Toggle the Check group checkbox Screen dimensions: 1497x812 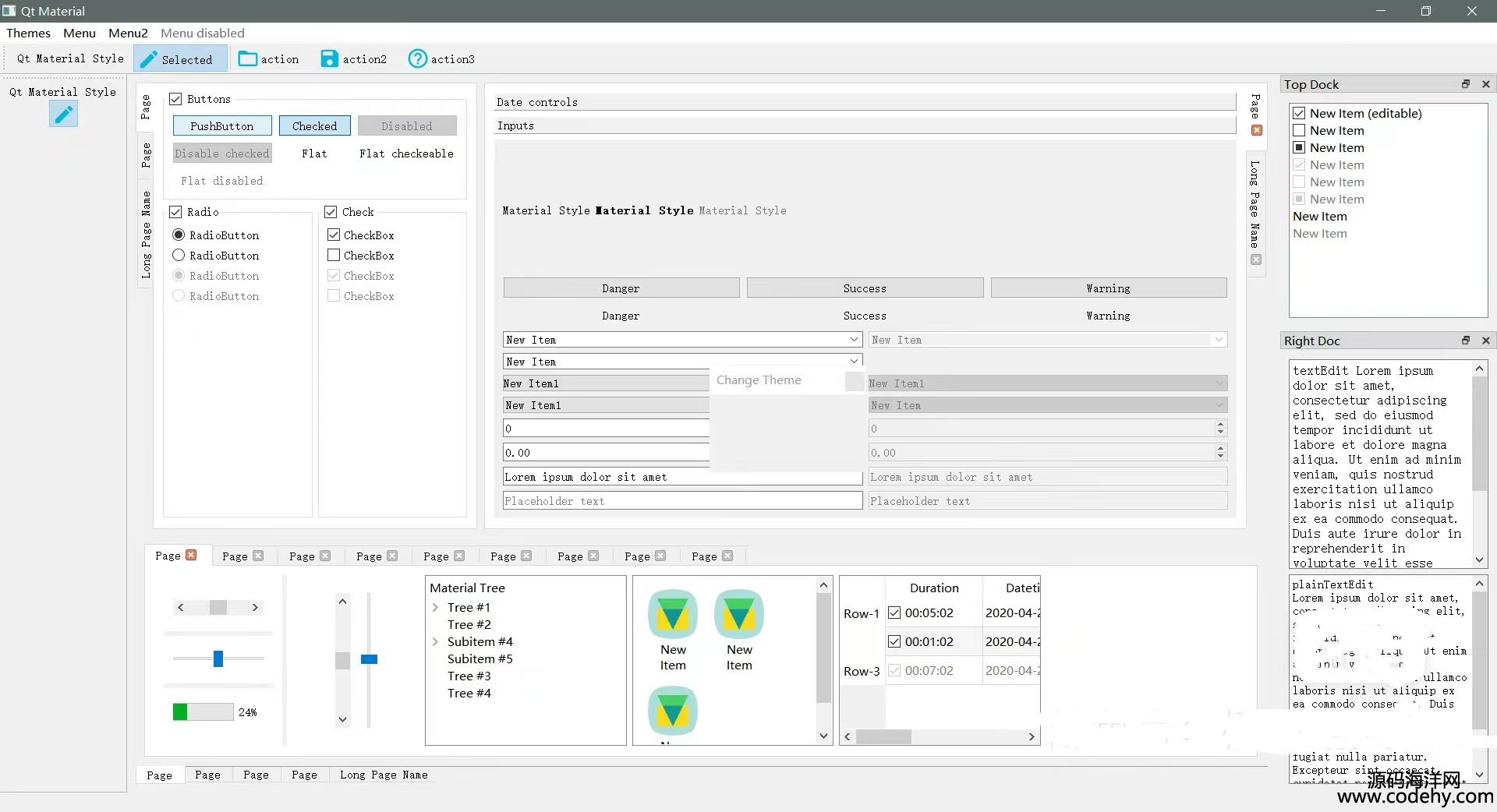331,212
